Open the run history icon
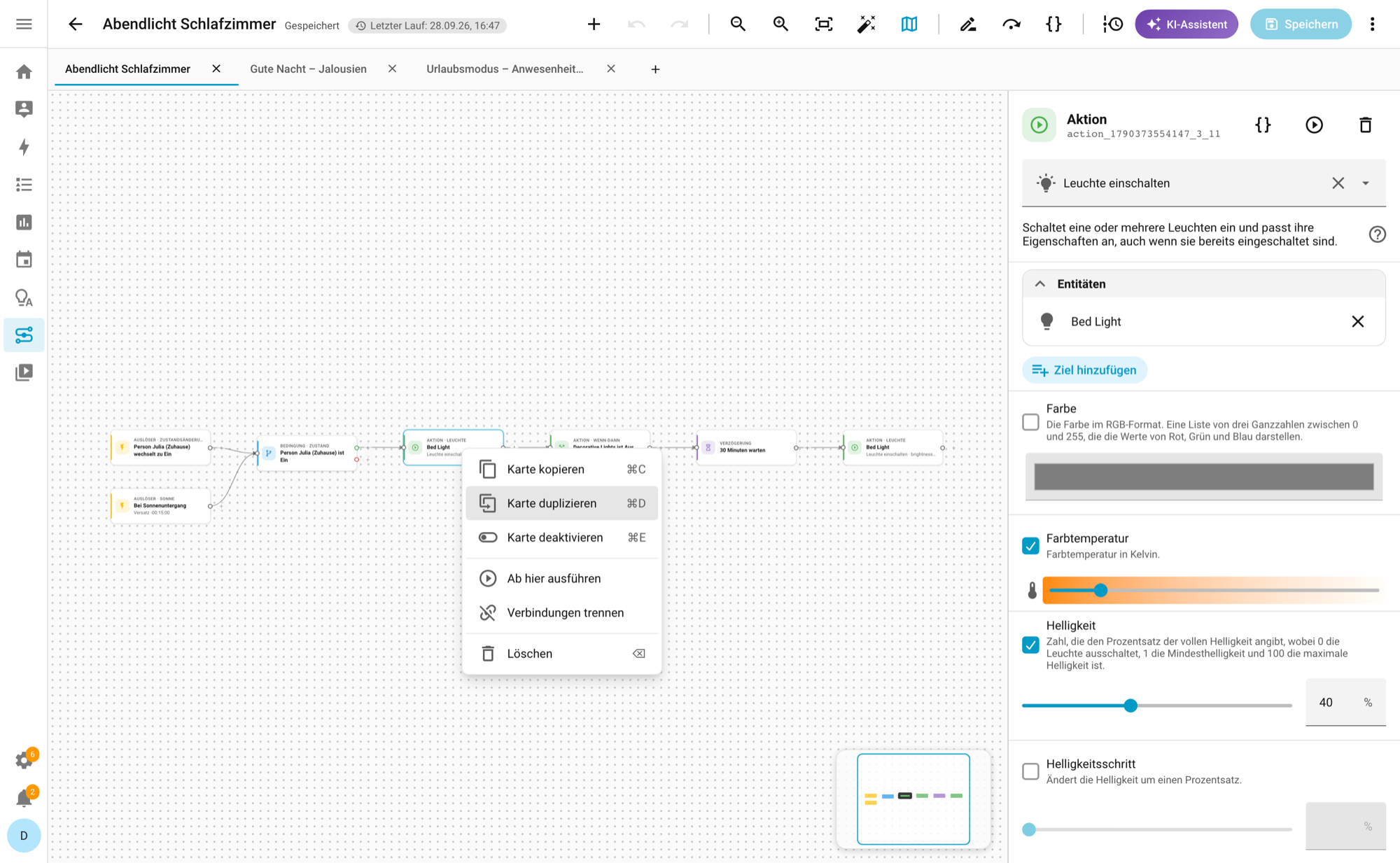 tap(1112, 24)
